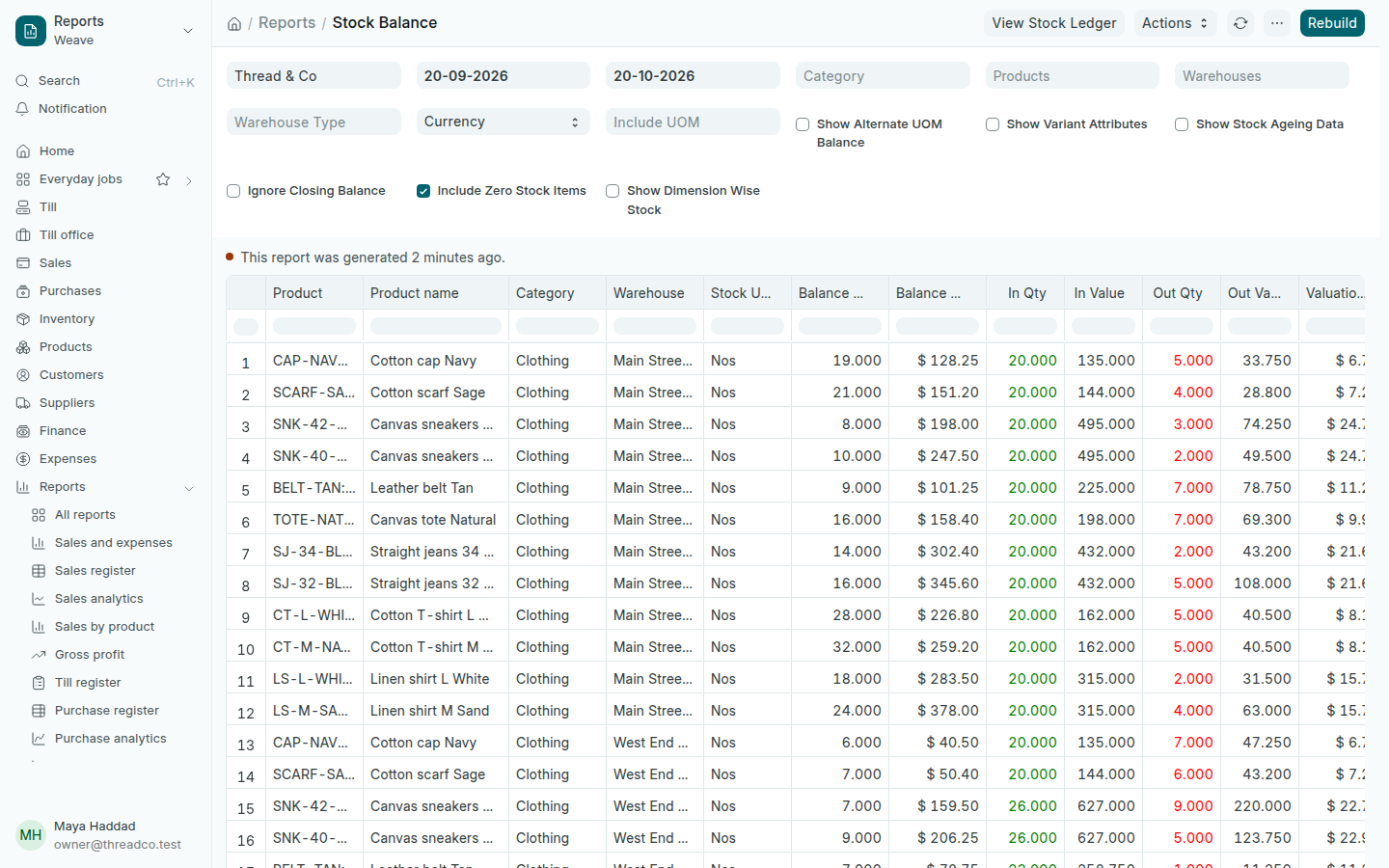Click the Rebuild button

[x=1332, y=23]
